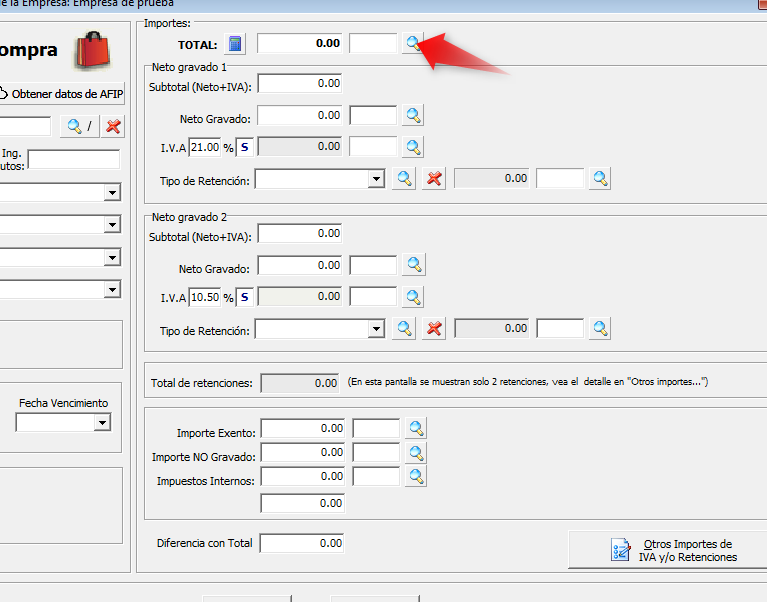Expand Tipo de Retención dropdown in Neto gravado 2
Image resolution: width=767 pixels, height=602 pixels.
tap(376, 329)
